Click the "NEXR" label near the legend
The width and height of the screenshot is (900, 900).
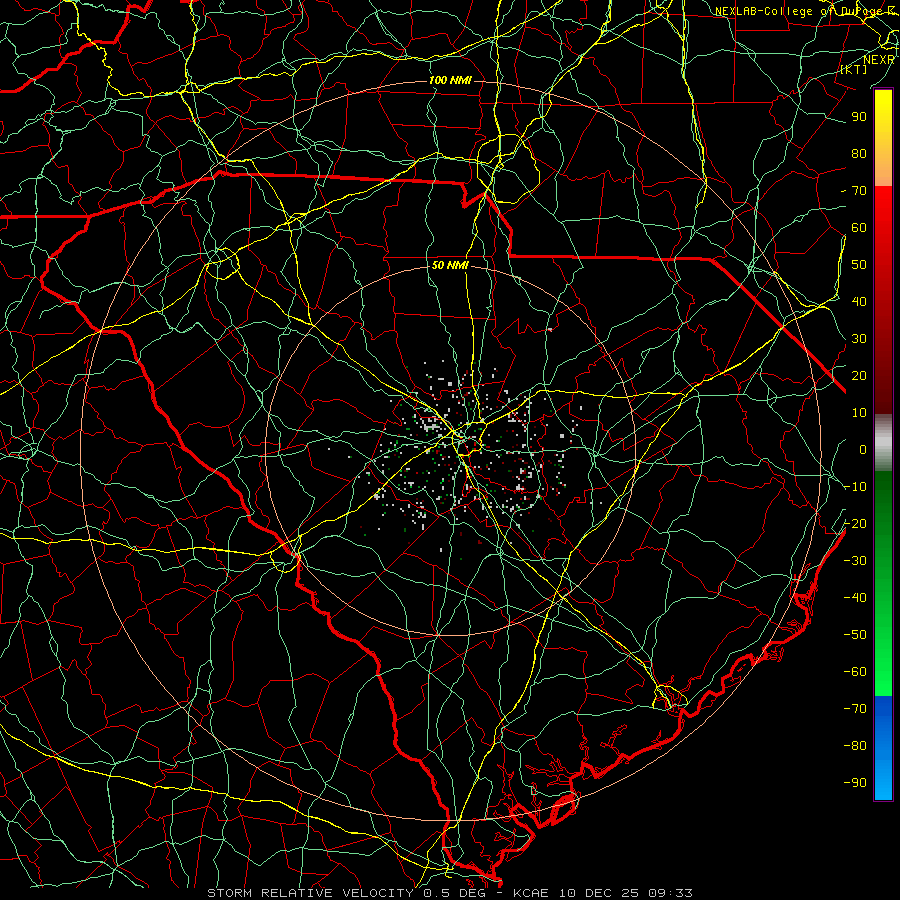[879, 59]
